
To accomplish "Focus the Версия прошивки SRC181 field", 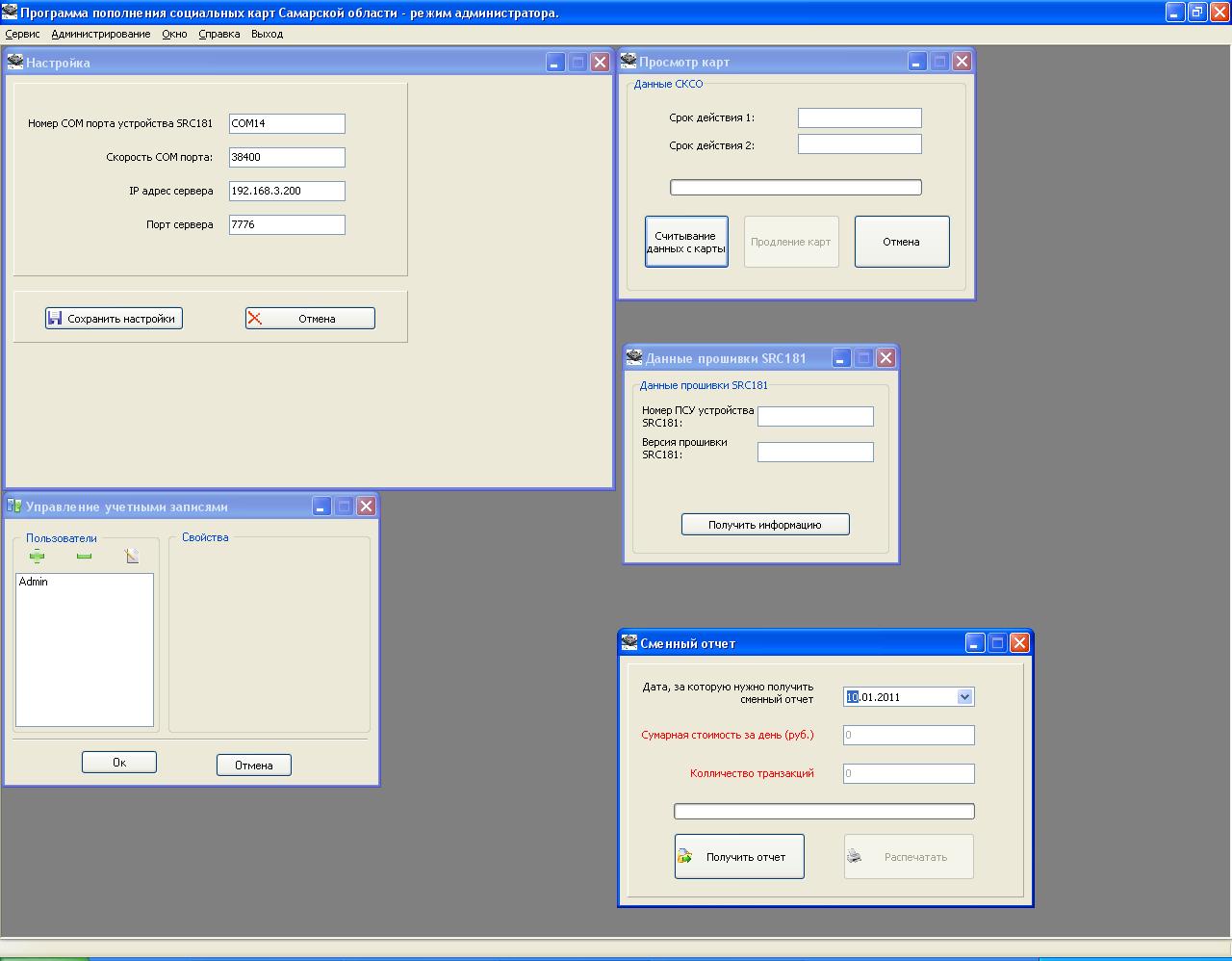I will (x=815, y=452).
